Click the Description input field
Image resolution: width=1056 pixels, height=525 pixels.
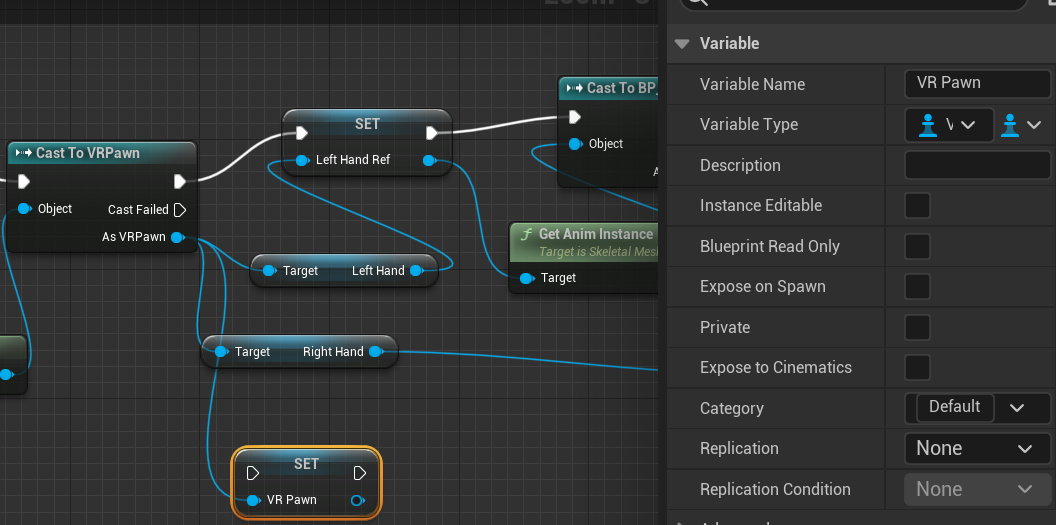(977, 165)
